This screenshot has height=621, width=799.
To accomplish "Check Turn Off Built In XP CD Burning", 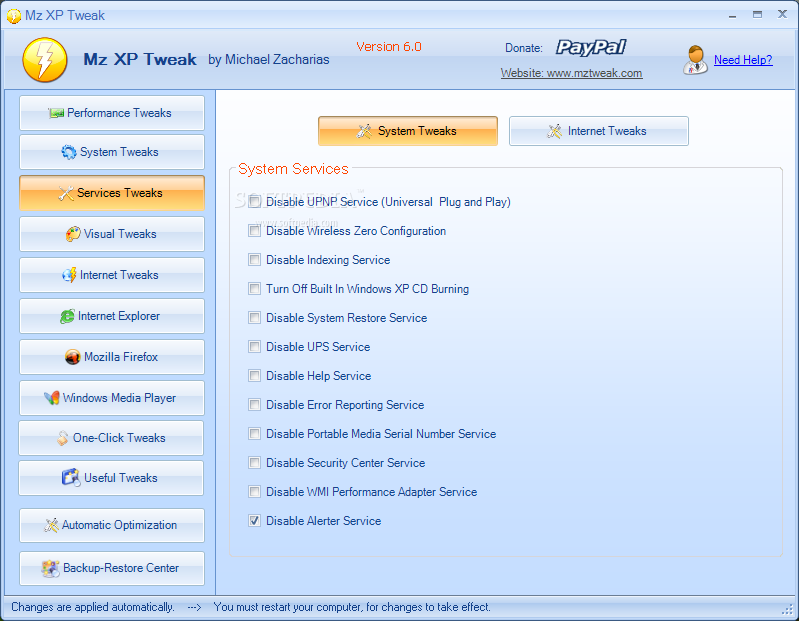I will click(254, 289).
